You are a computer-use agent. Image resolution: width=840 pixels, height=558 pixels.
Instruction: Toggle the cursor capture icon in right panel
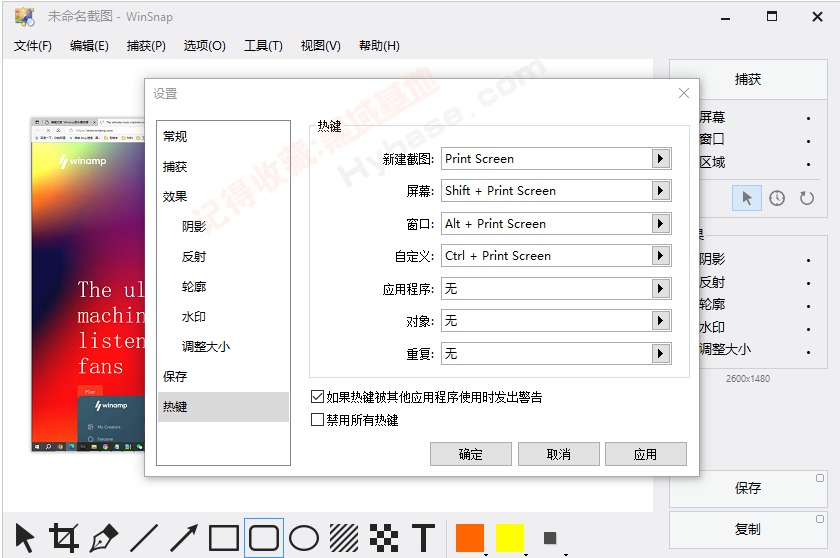(x=747, y=199)
